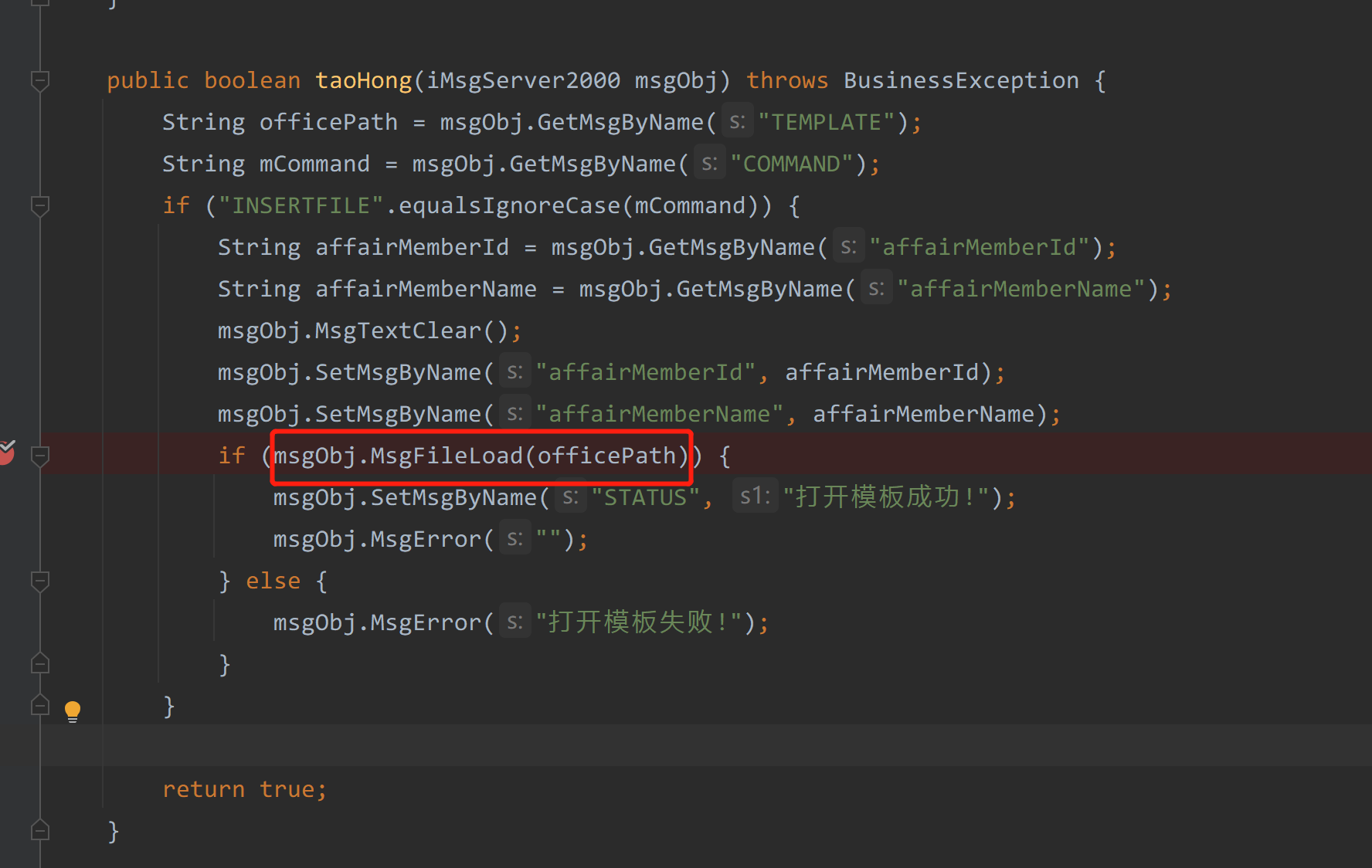
Task: Select the iMsgServer2000 parameter type
Action: [523, 80]
